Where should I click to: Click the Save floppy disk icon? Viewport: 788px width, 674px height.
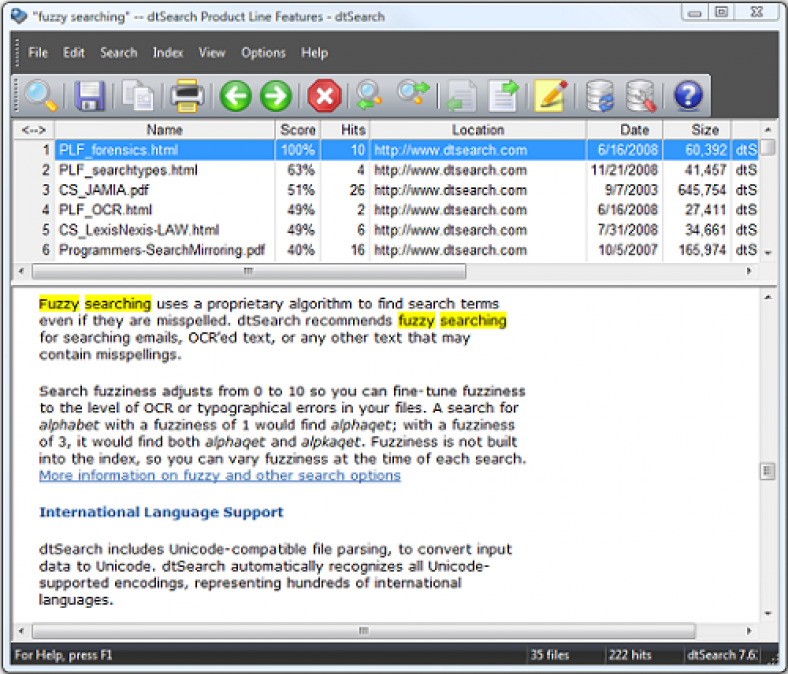(x=89, y=95)
